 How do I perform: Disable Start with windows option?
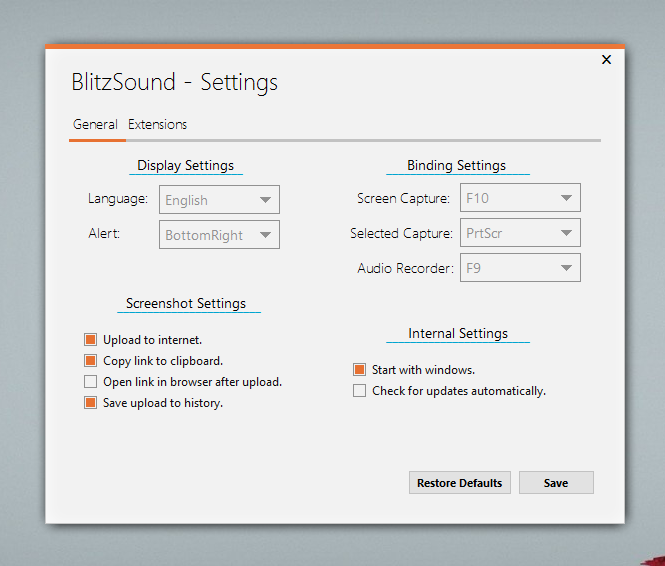(x=359, y=370)
